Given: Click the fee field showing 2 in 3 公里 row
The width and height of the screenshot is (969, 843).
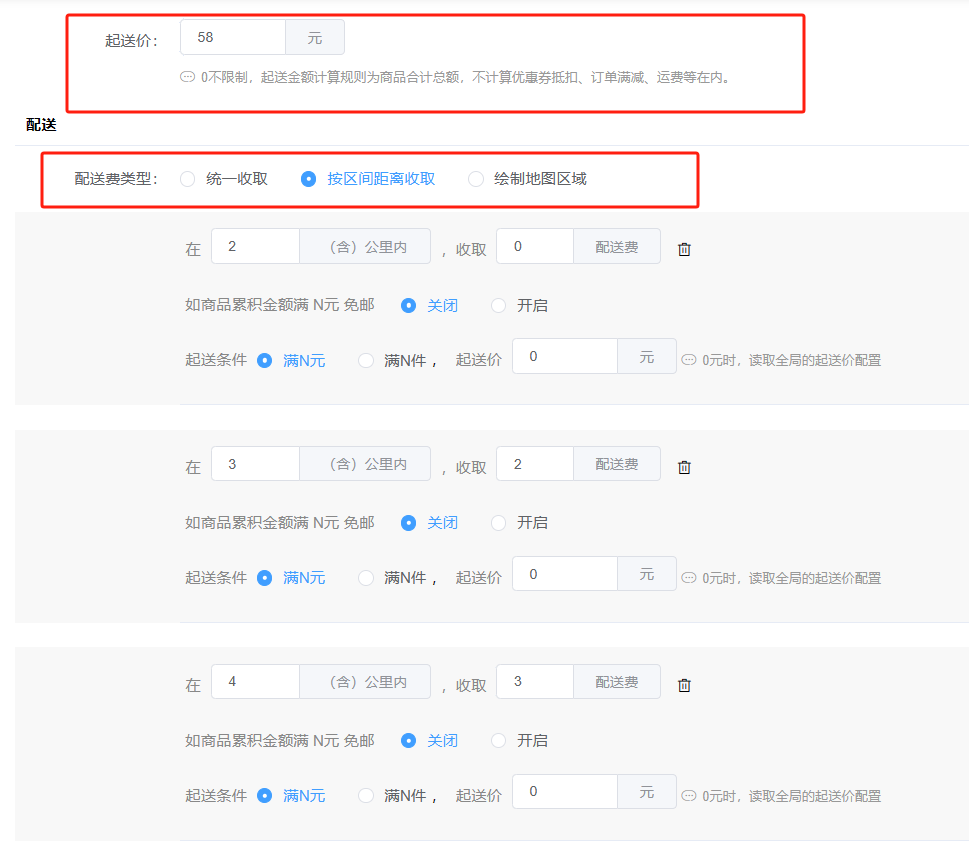Looking at the screenshot, I should click(535, 464).
